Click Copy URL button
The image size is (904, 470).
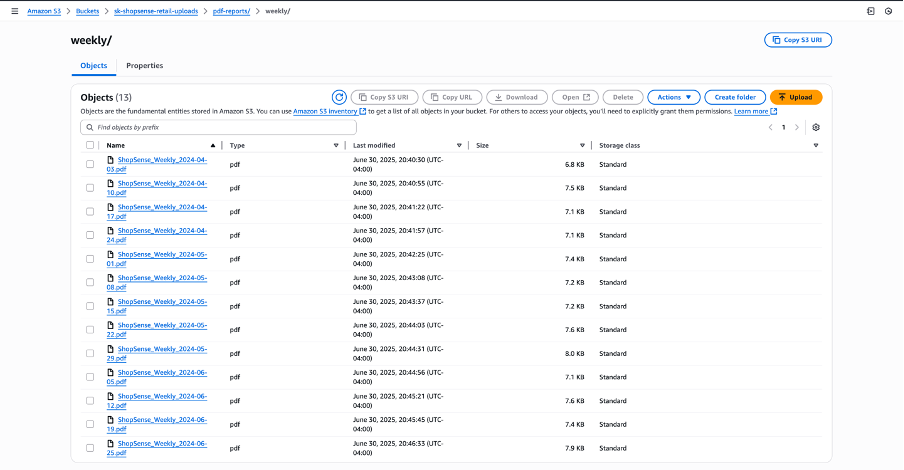click(452, 97)
